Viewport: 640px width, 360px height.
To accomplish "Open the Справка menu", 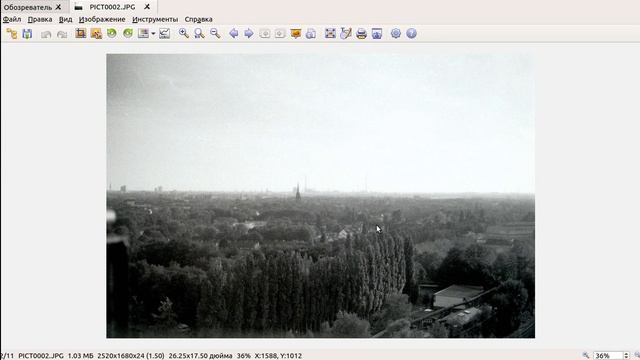I will pos(198,19).
